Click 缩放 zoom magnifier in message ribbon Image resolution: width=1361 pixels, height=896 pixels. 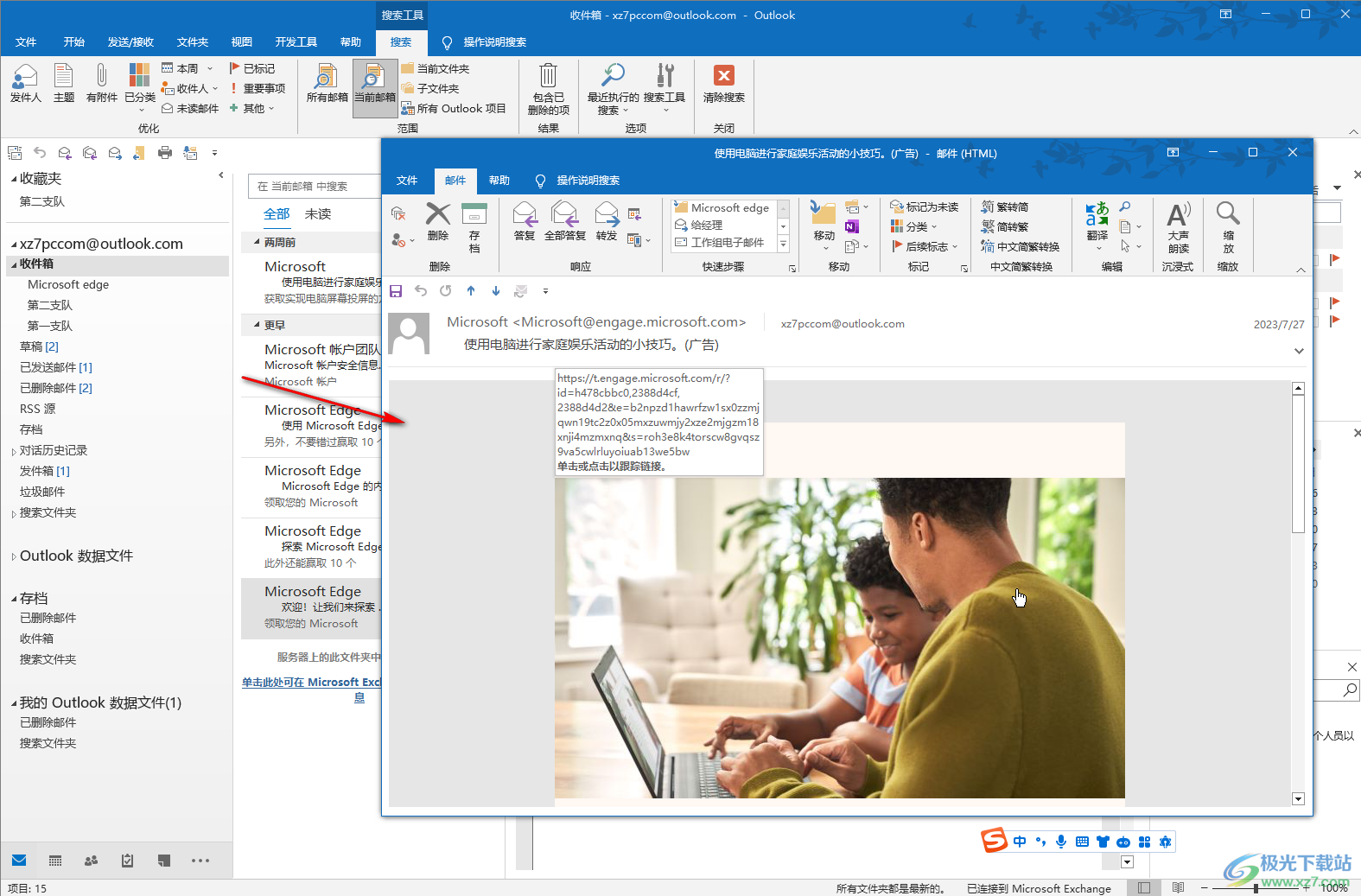pos(1228,227)
